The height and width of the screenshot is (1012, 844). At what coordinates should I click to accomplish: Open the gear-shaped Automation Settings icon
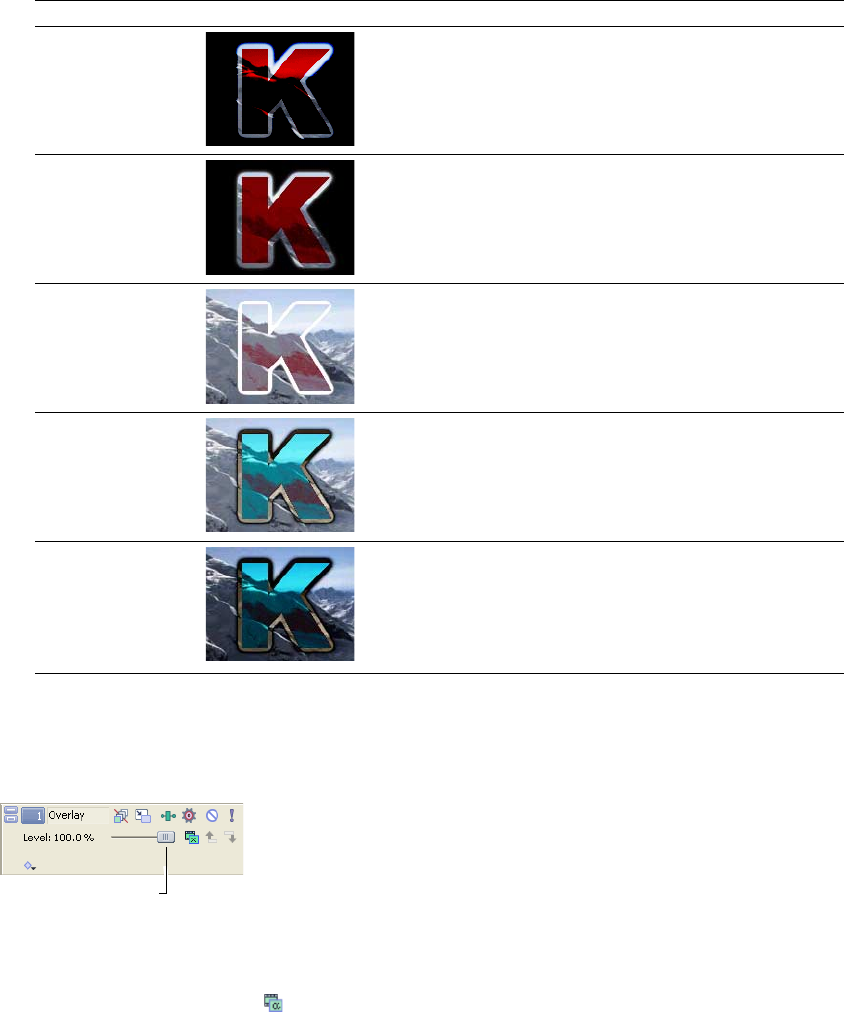coord(188,816)
